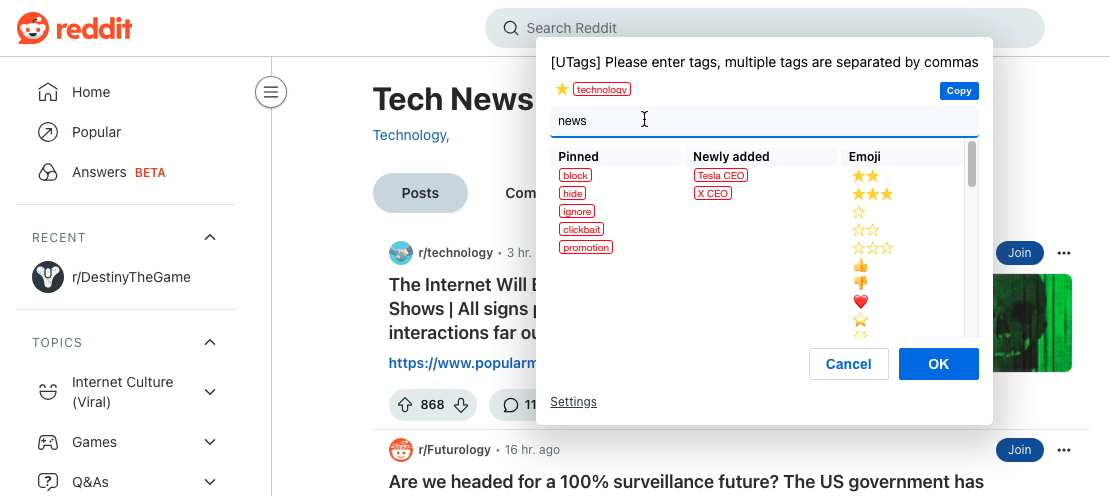Go to the Popular feed
The height and width of the screenshot is (496, 1110).
pos(96,132)
